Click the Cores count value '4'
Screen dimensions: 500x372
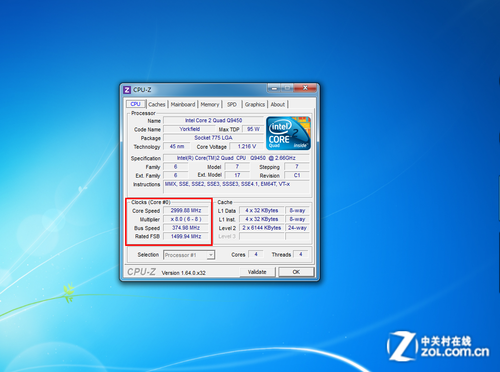coord(256,254)
